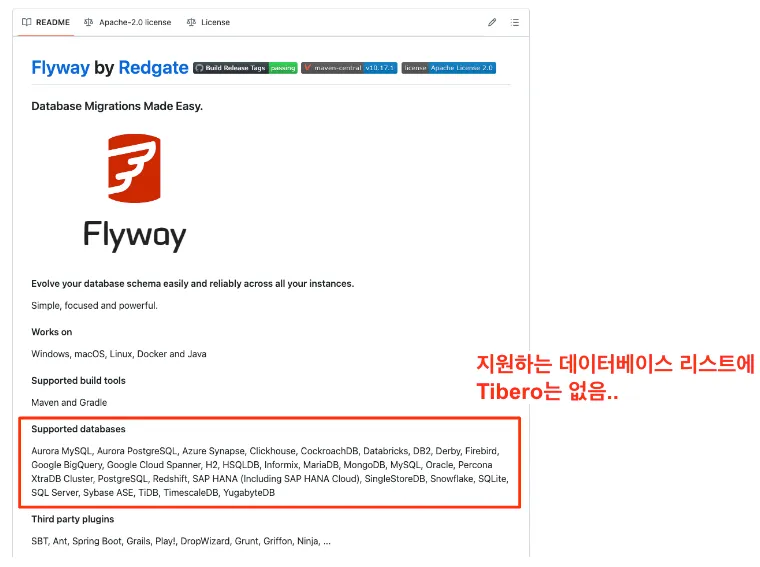Click the red Korean annotation about Tibero

[x=615, y=377]
